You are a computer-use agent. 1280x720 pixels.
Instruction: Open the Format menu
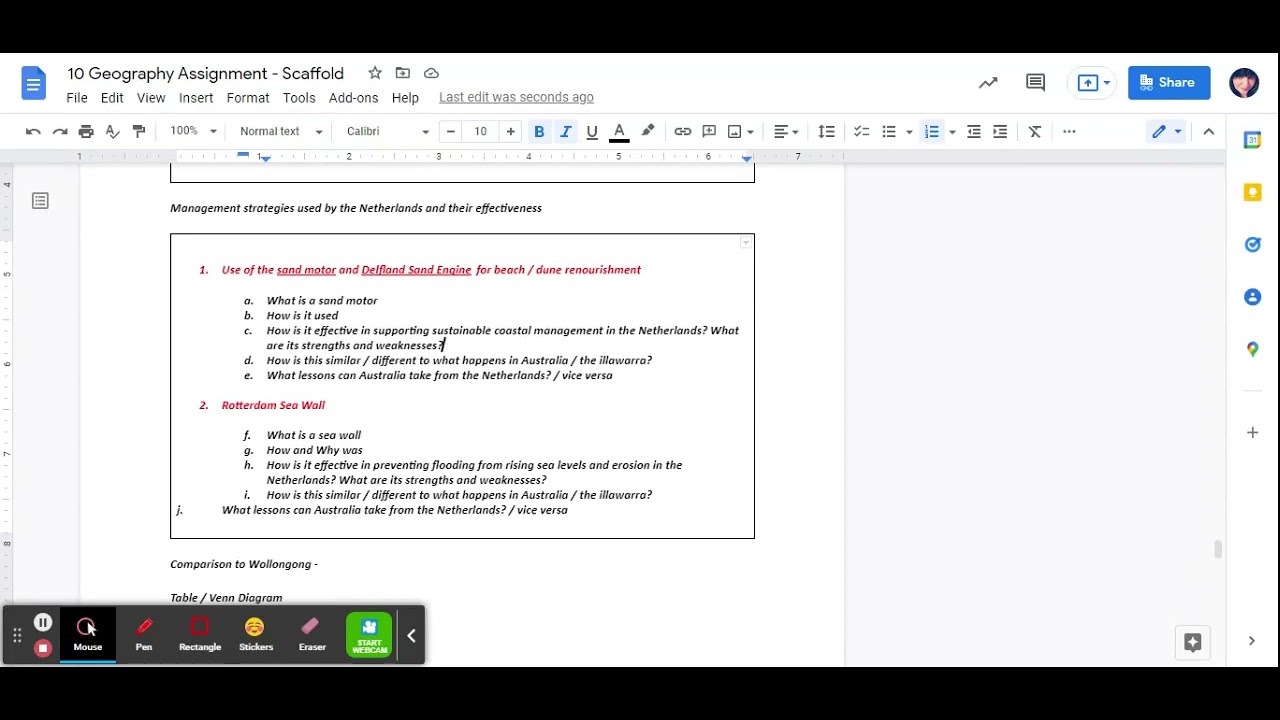tap(248, 97)
